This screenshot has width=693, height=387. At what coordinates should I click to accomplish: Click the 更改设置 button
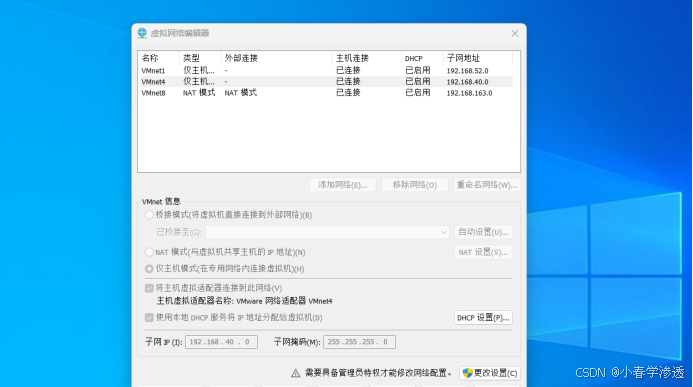click(490, 373)
